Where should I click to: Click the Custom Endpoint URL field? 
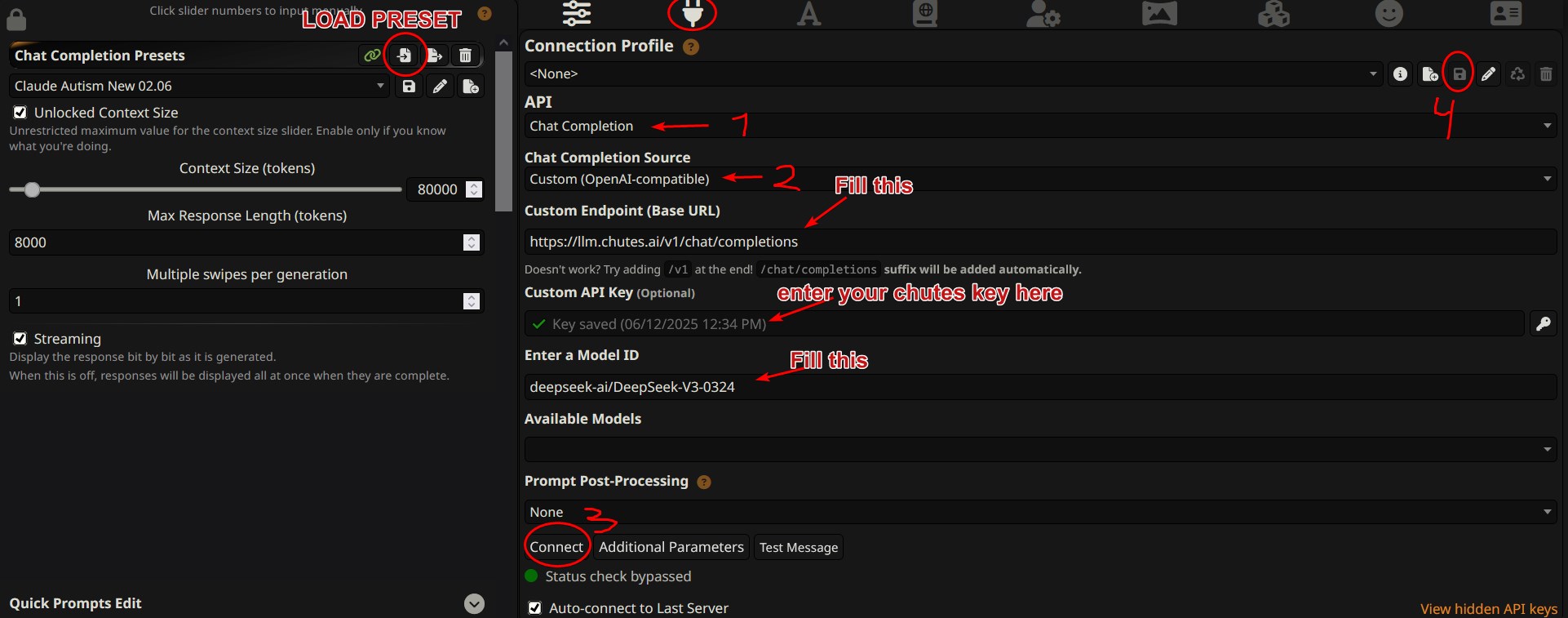(1040, 242)
